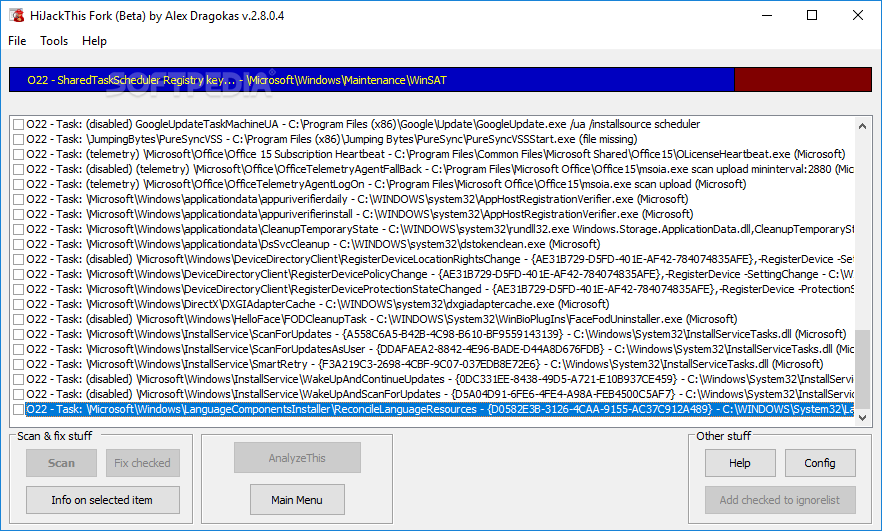This screenshot has width=882, height=531.
Task: Open Info on selected item
Action: pyautogui.click(x=102, y=500)
